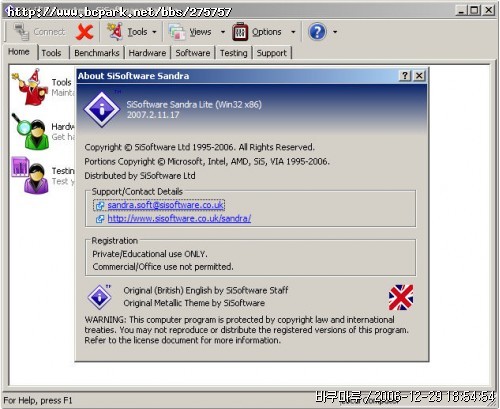Click 'Distributed by SiSoftware Ltd' text
This screenshot has width=500, height=409.
(x=140, y=176)
